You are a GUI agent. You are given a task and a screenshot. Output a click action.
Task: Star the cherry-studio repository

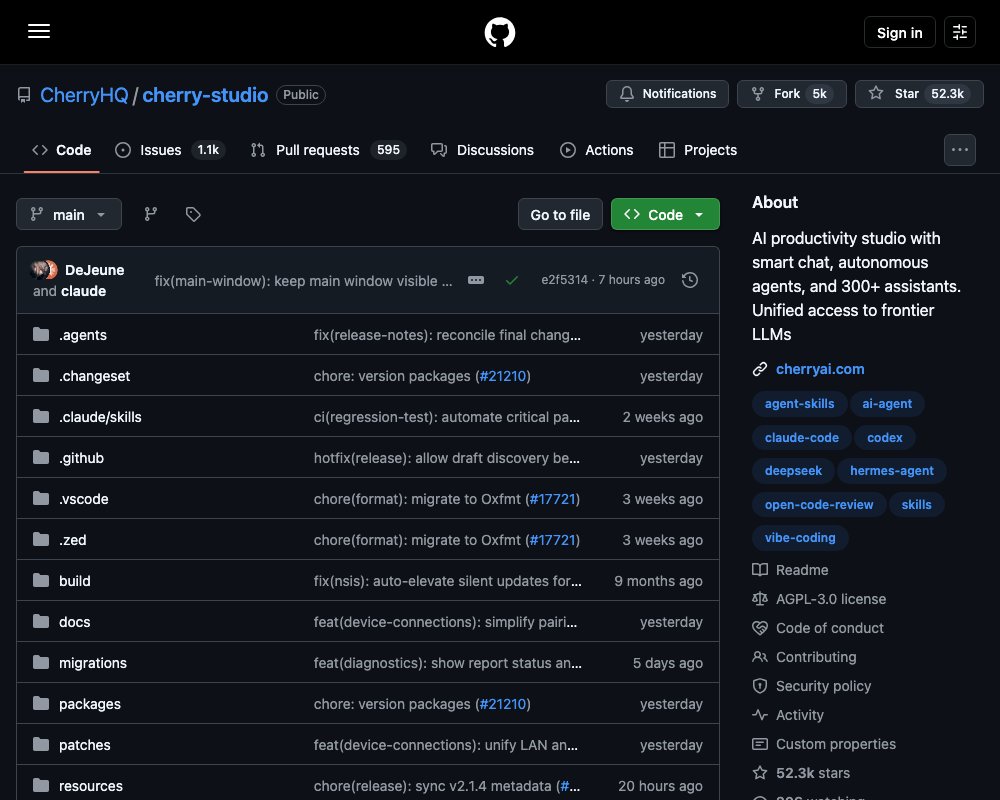(x=919, y=94)
